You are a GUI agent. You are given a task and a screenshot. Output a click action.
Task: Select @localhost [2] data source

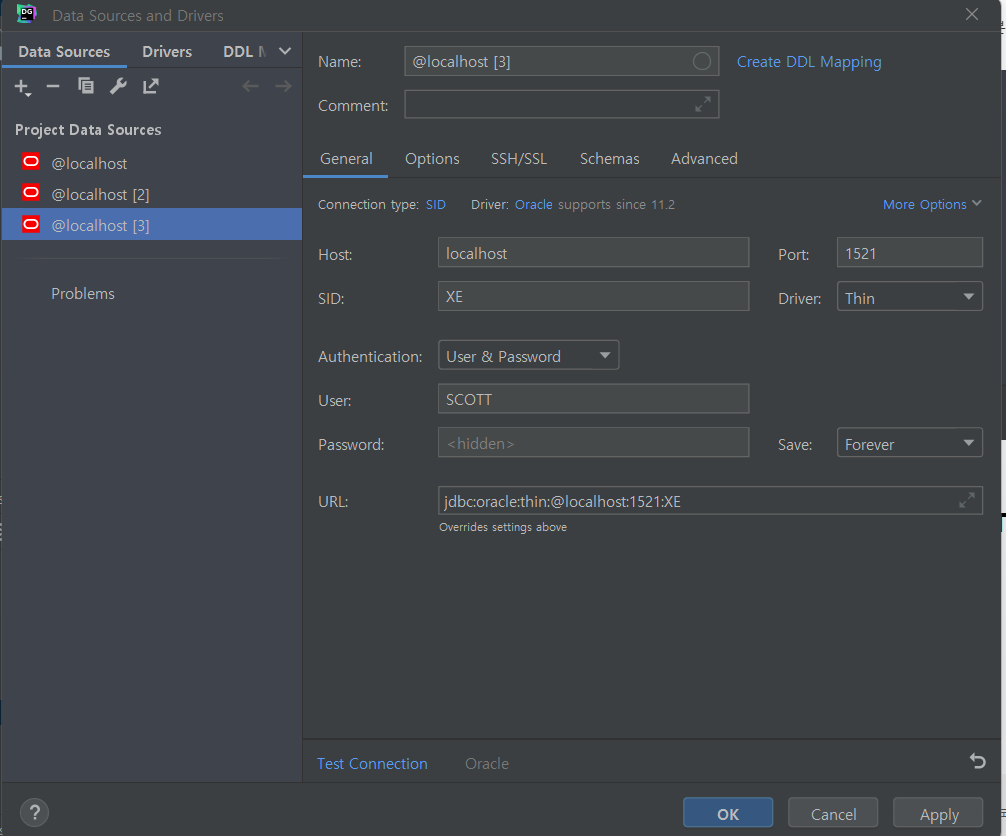pos(152,194)
